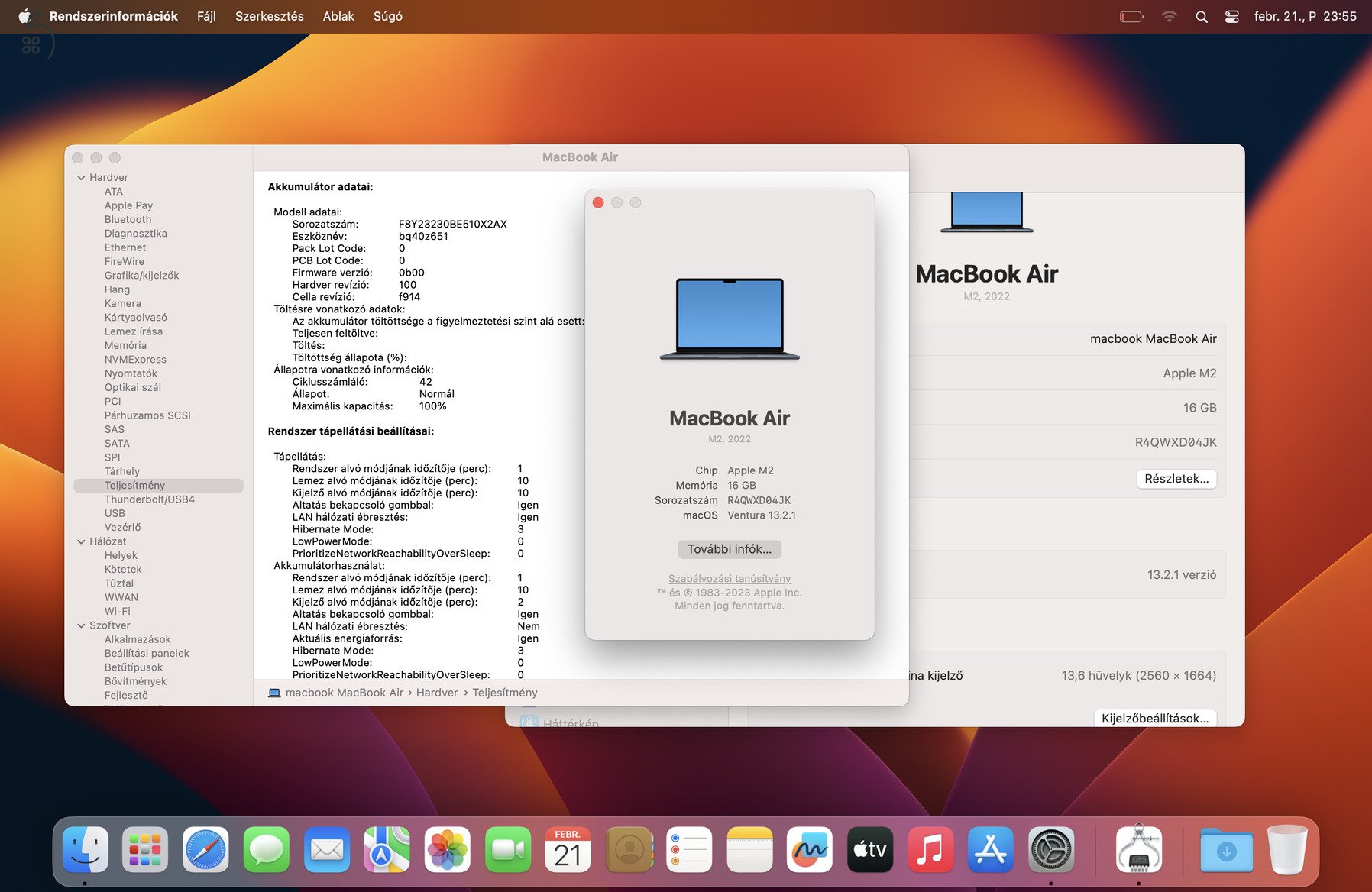Click the Wi-Fi status icon
The image size is (1372, 892).
click(x=1170, y=16)
